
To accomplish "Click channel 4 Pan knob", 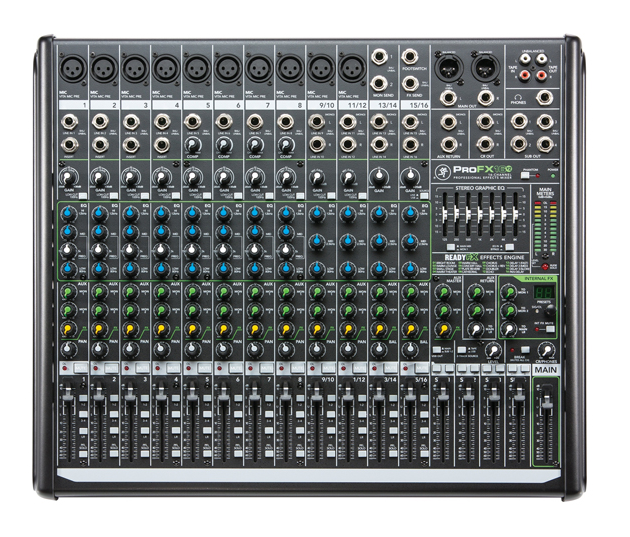I will tap(162, 349).
